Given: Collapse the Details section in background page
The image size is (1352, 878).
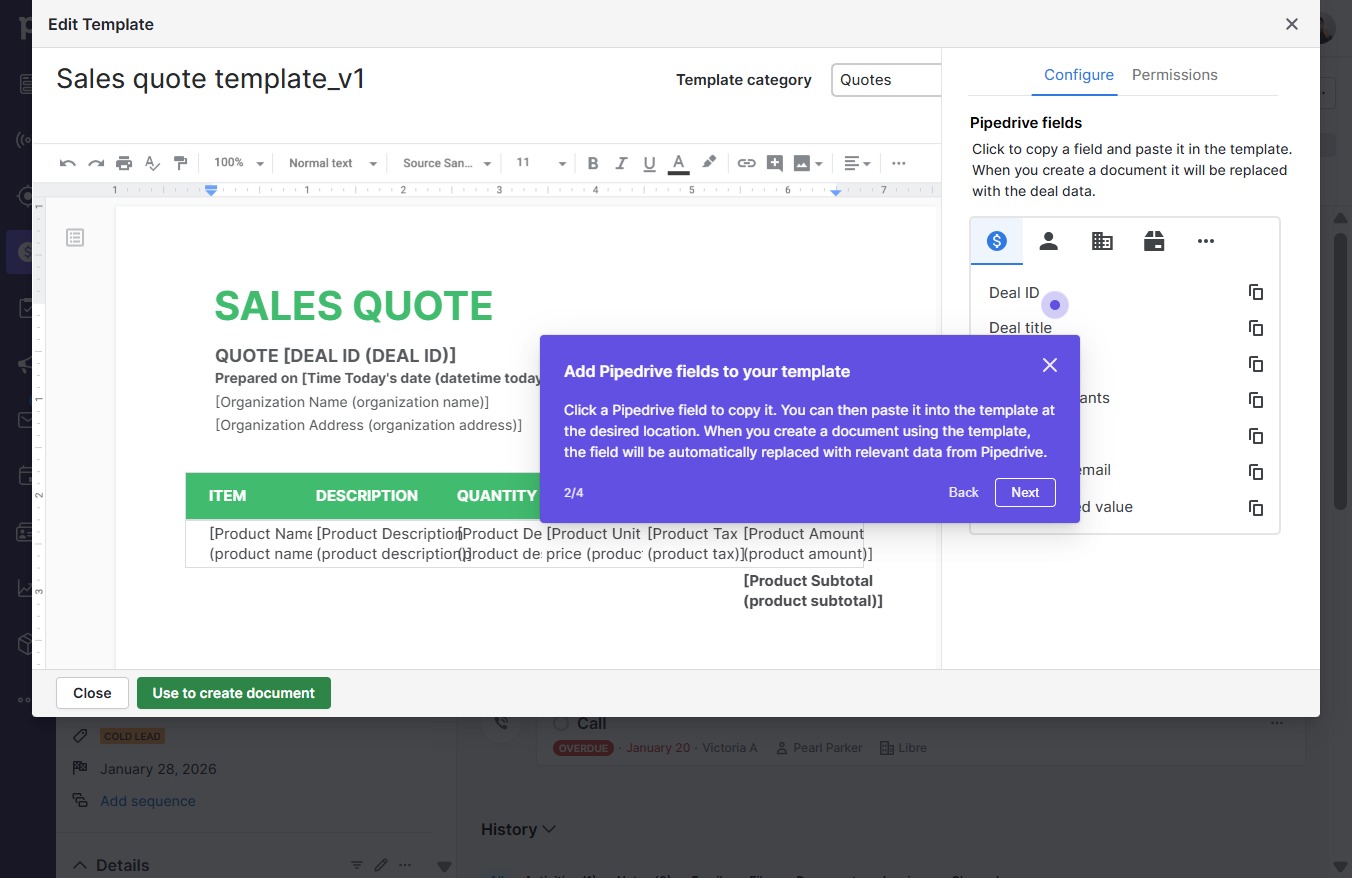Looking at the screenshot, I should click(78, 865).
